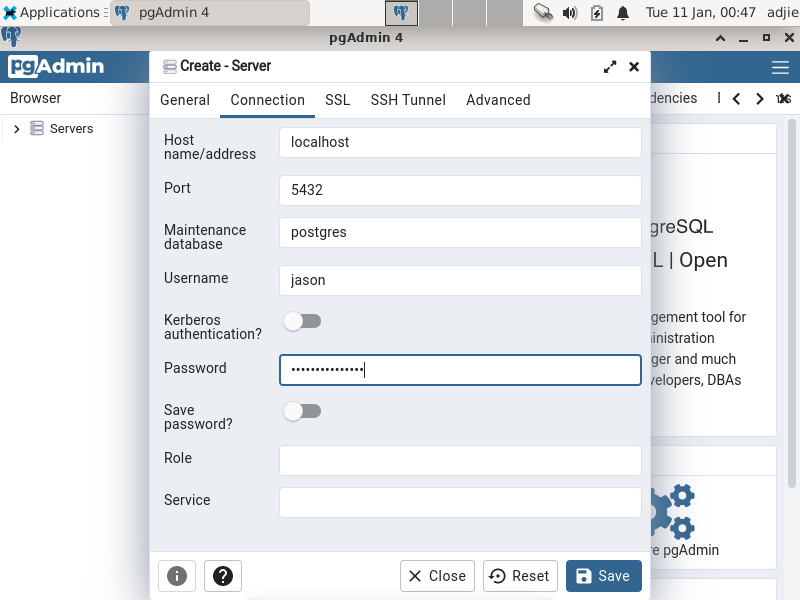This screenshot has height=600, width=800.
Task: Click the Maintenance database label
Action: click(x=205, y=237)
